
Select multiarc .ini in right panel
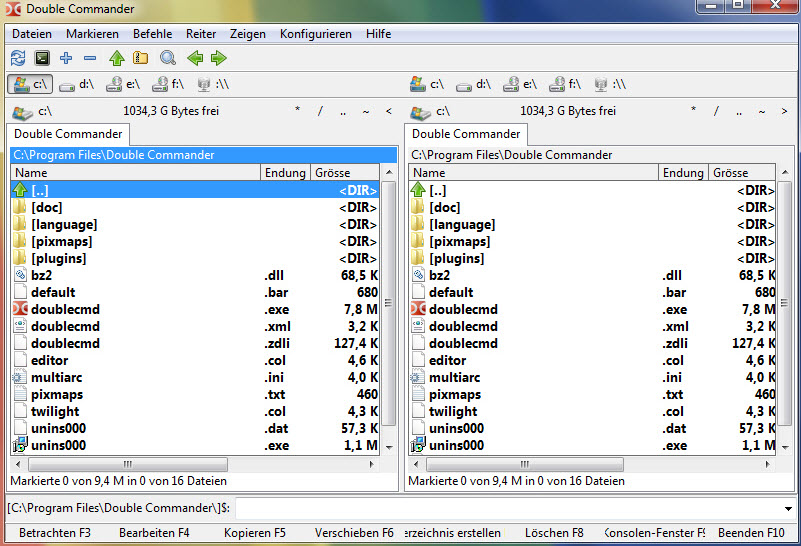coord(592,377)
